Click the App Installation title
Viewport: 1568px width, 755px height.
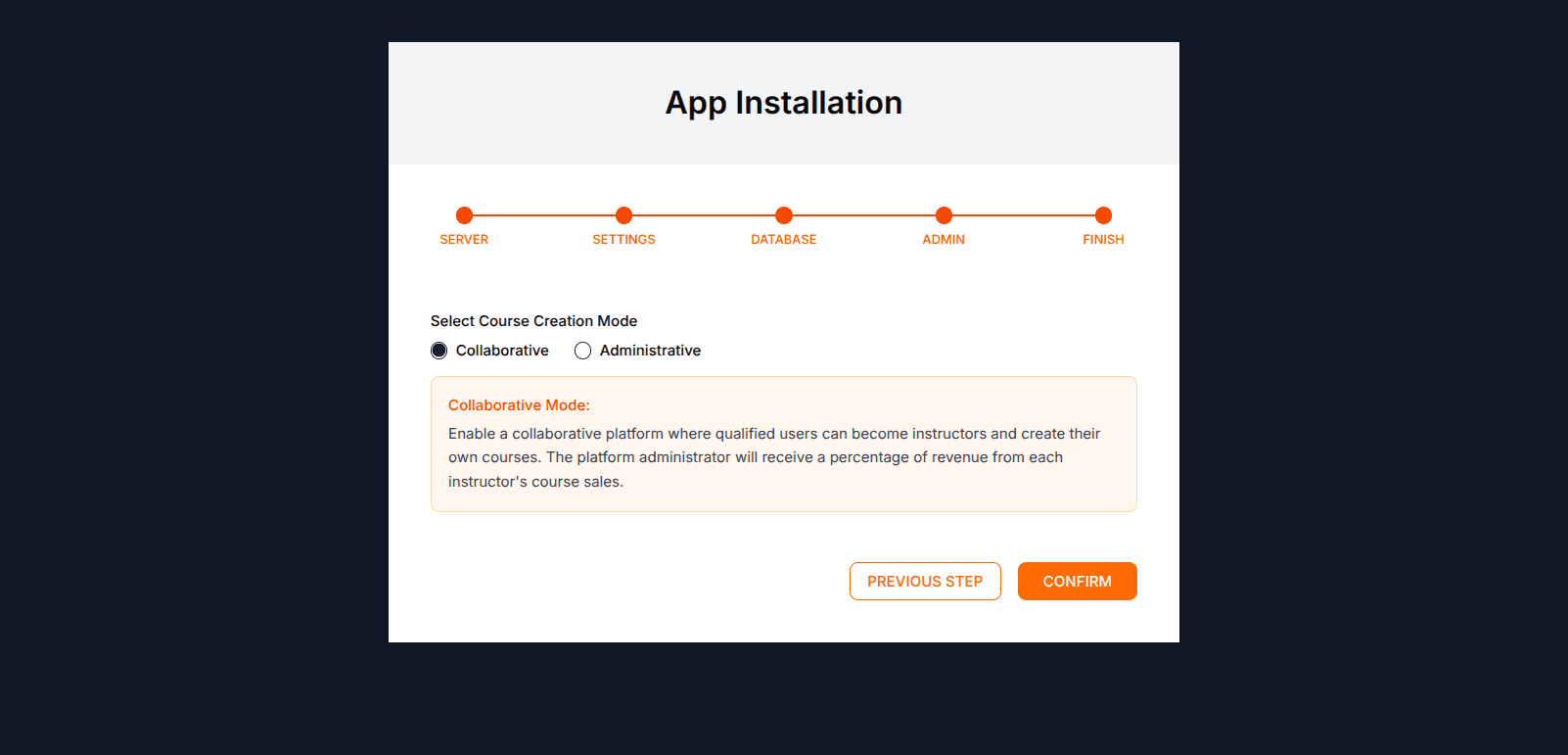coord(783,103)
